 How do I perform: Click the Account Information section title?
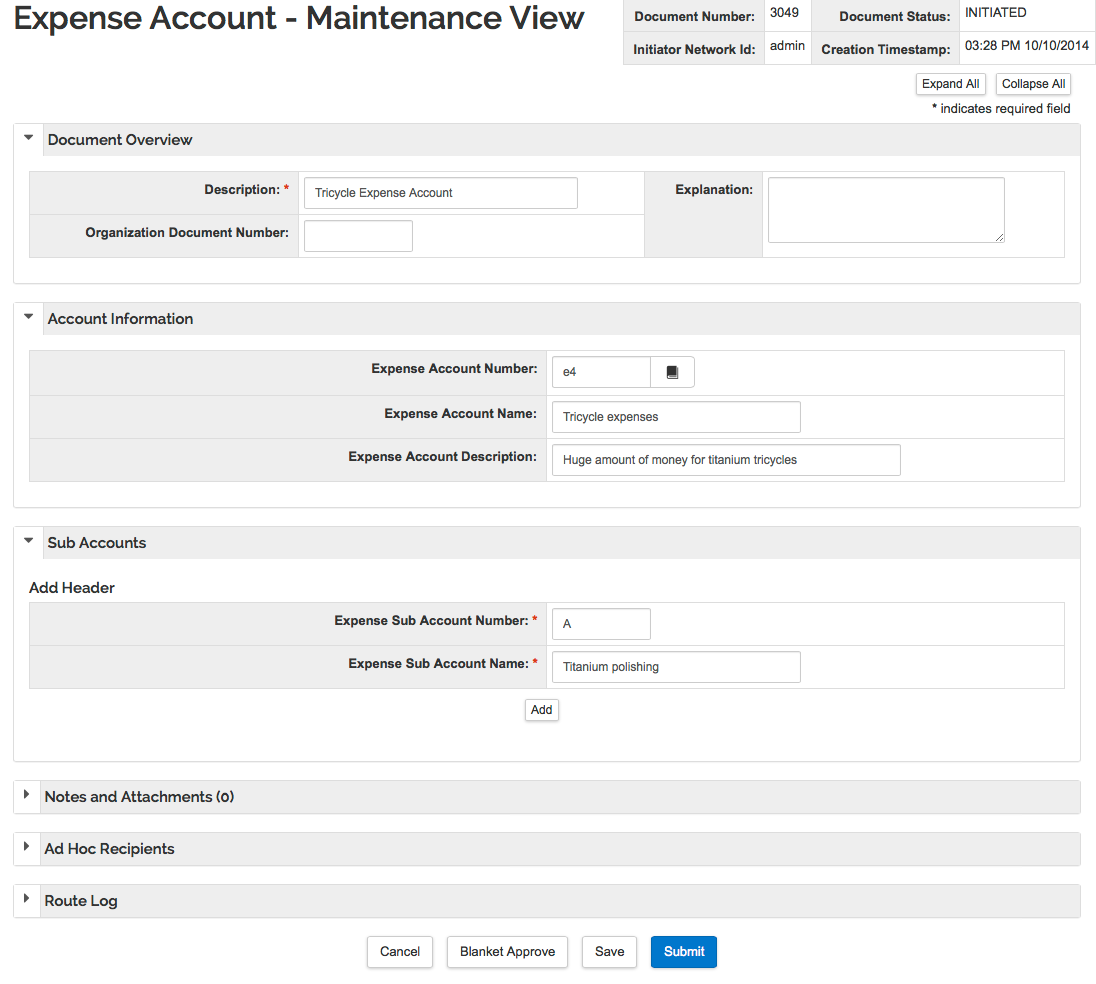pos(120,319)
